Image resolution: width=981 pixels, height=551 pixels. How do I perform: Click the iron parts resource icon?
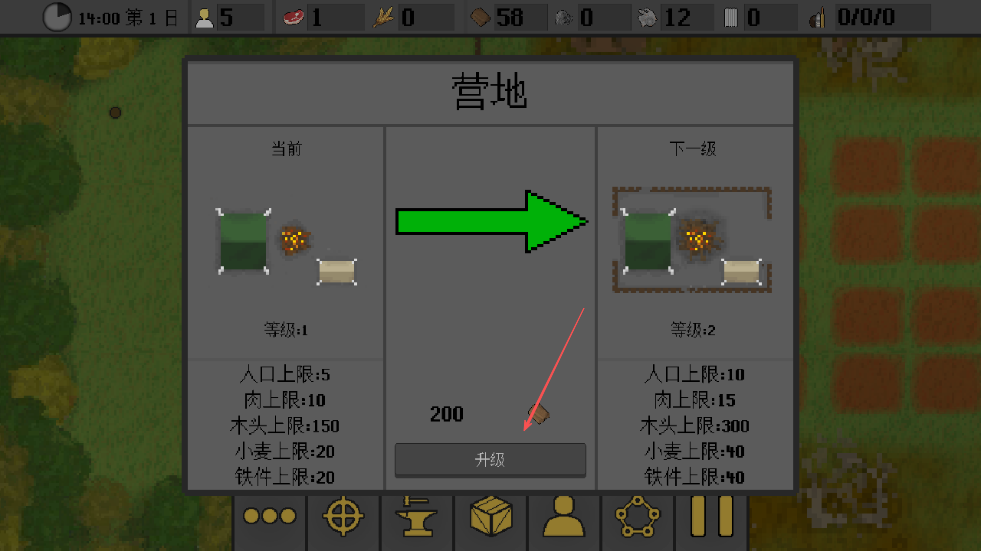pyautogui.click(x=730, y=18)
